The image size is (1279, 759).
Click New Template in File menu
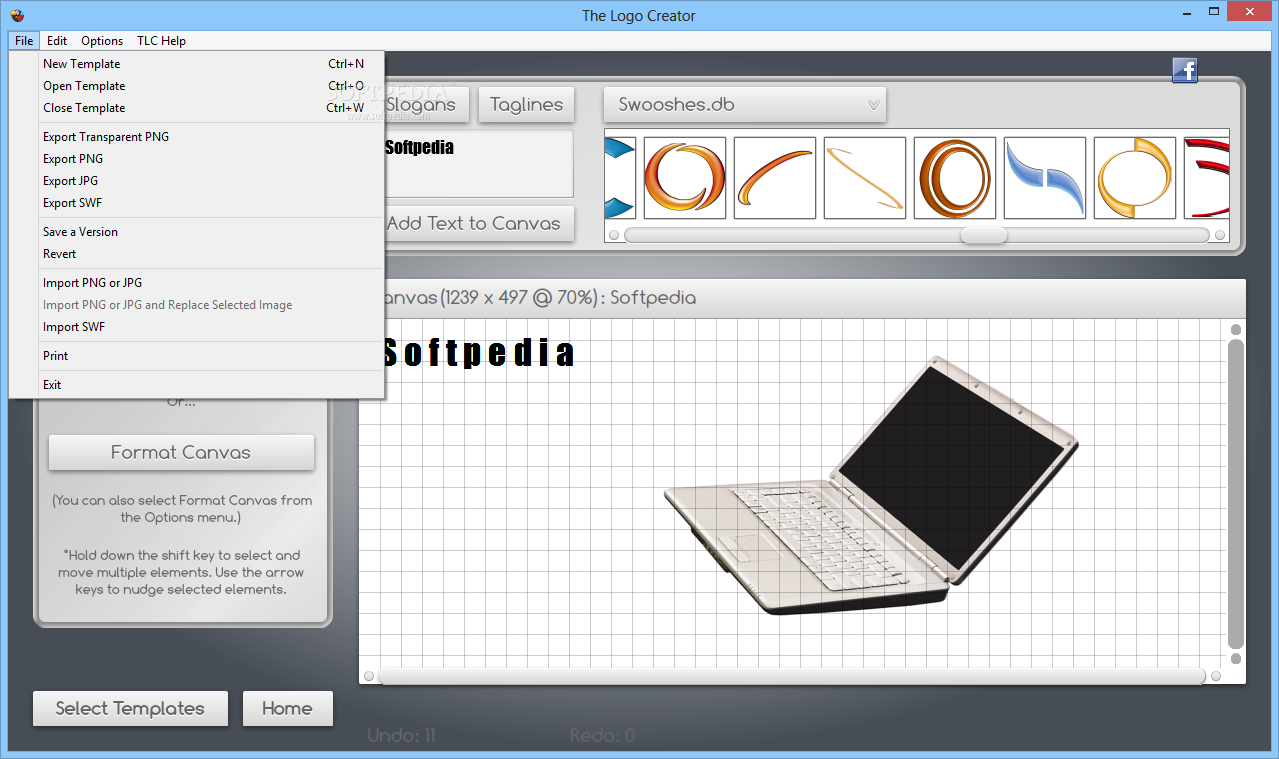(196, 64)
